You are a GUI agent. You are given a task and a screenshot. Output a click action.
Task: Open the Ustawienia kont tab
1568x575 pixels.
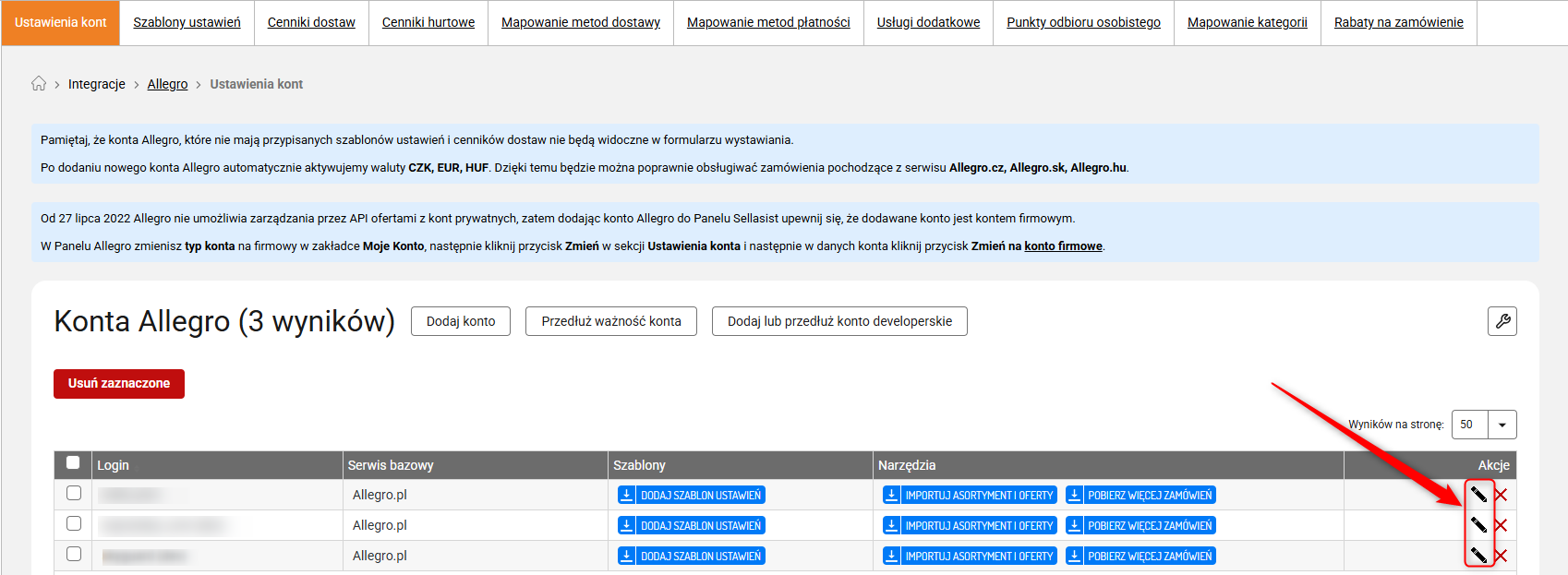click(x=61, y=22)
